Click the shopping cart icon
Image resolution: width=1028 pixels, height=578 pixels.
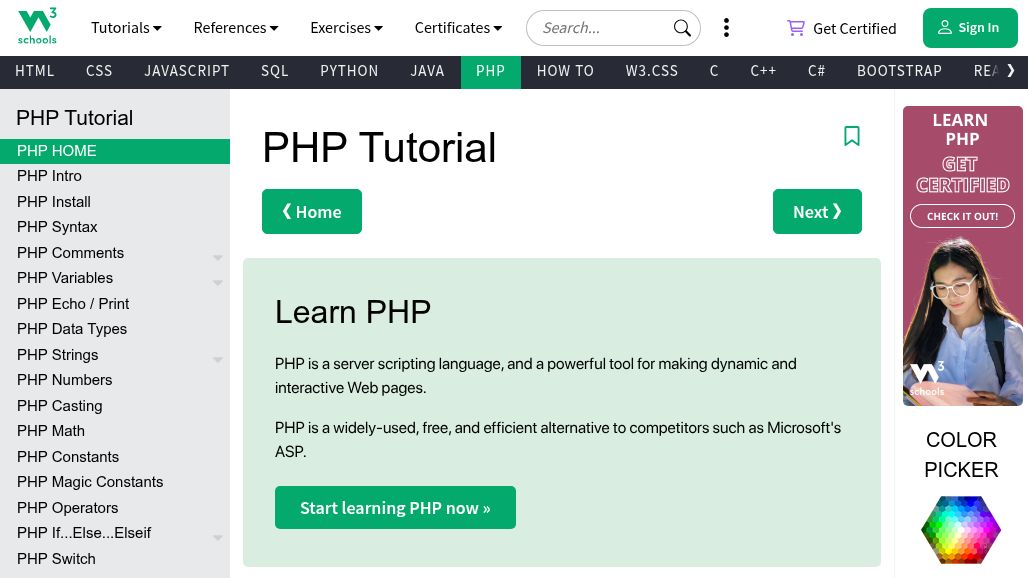796,28
